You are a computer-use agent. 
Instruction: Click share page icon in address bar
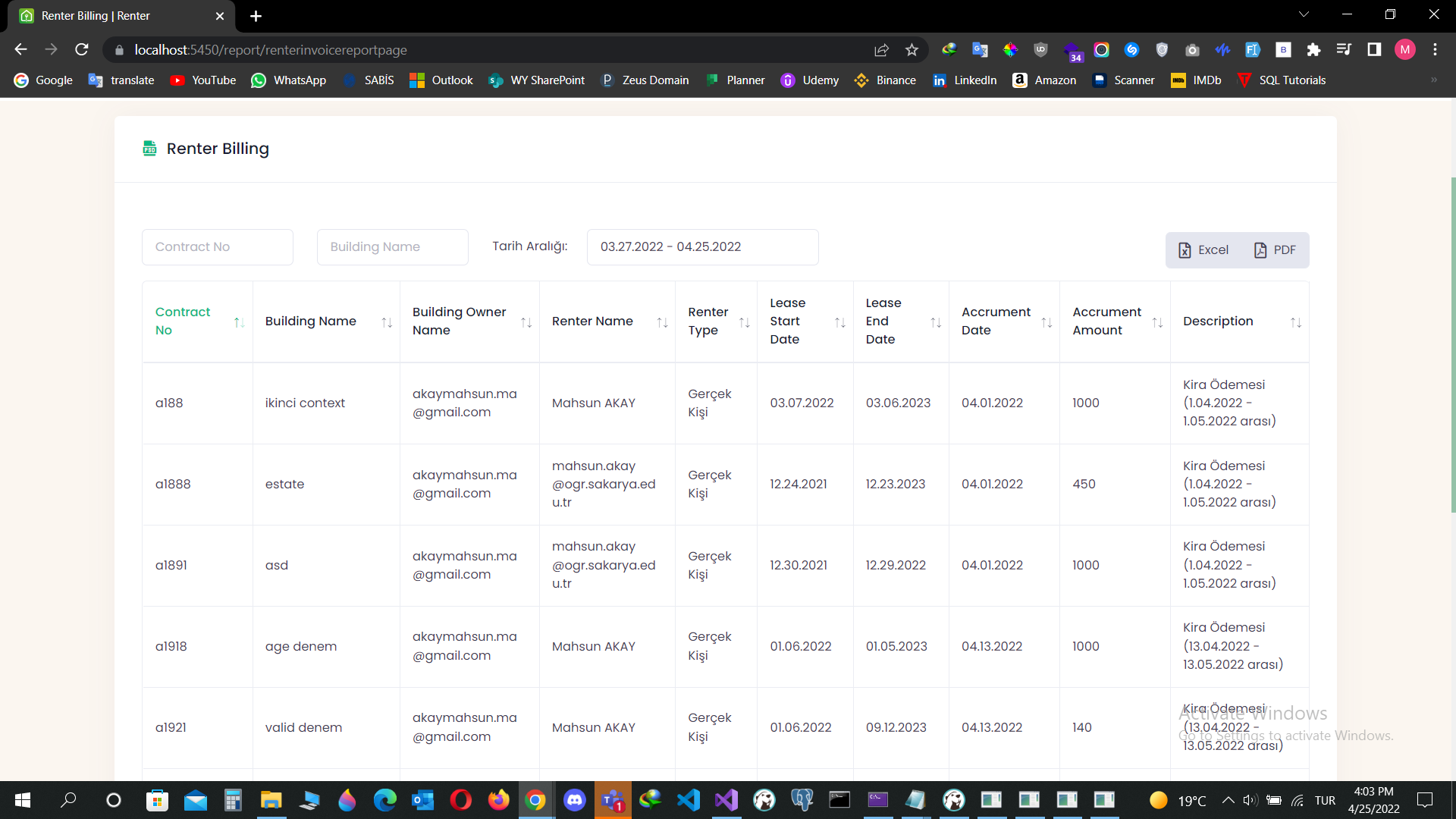coord(881,50)
